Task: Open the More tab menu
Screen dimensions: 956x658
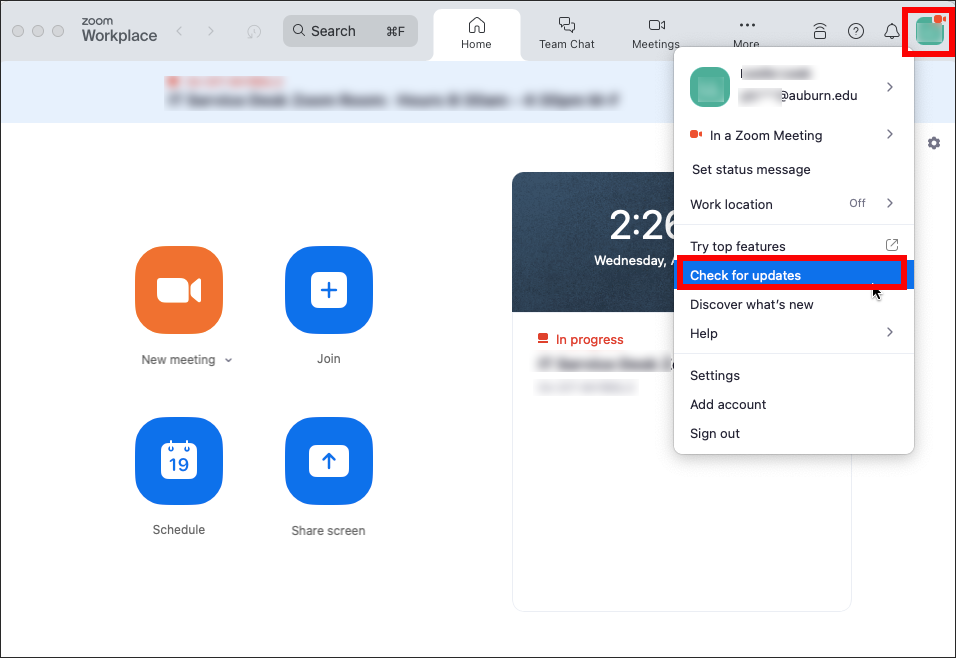Action: tap(746, 34)
